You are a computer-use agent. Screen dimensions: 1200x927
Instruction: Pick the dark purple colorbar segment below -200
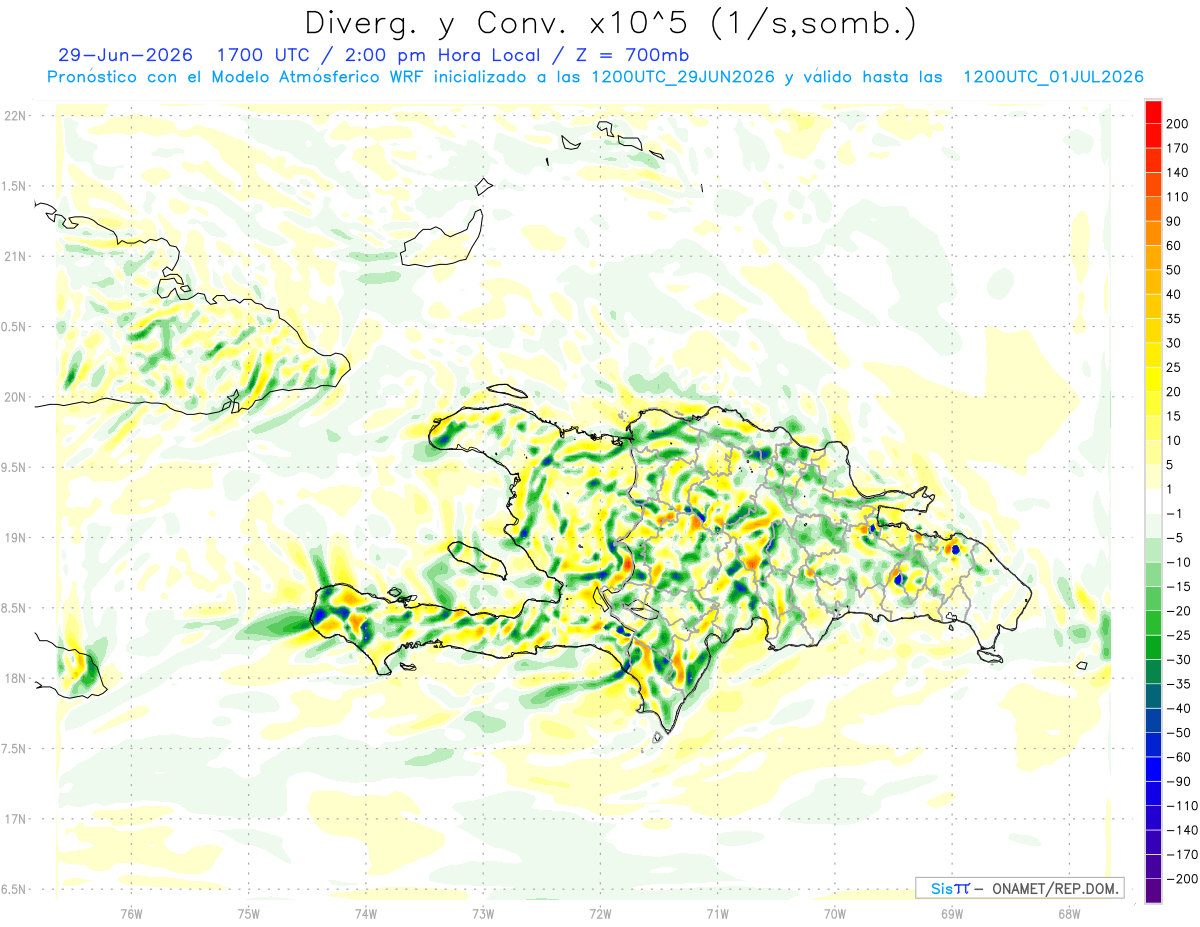coord(1154,891)
